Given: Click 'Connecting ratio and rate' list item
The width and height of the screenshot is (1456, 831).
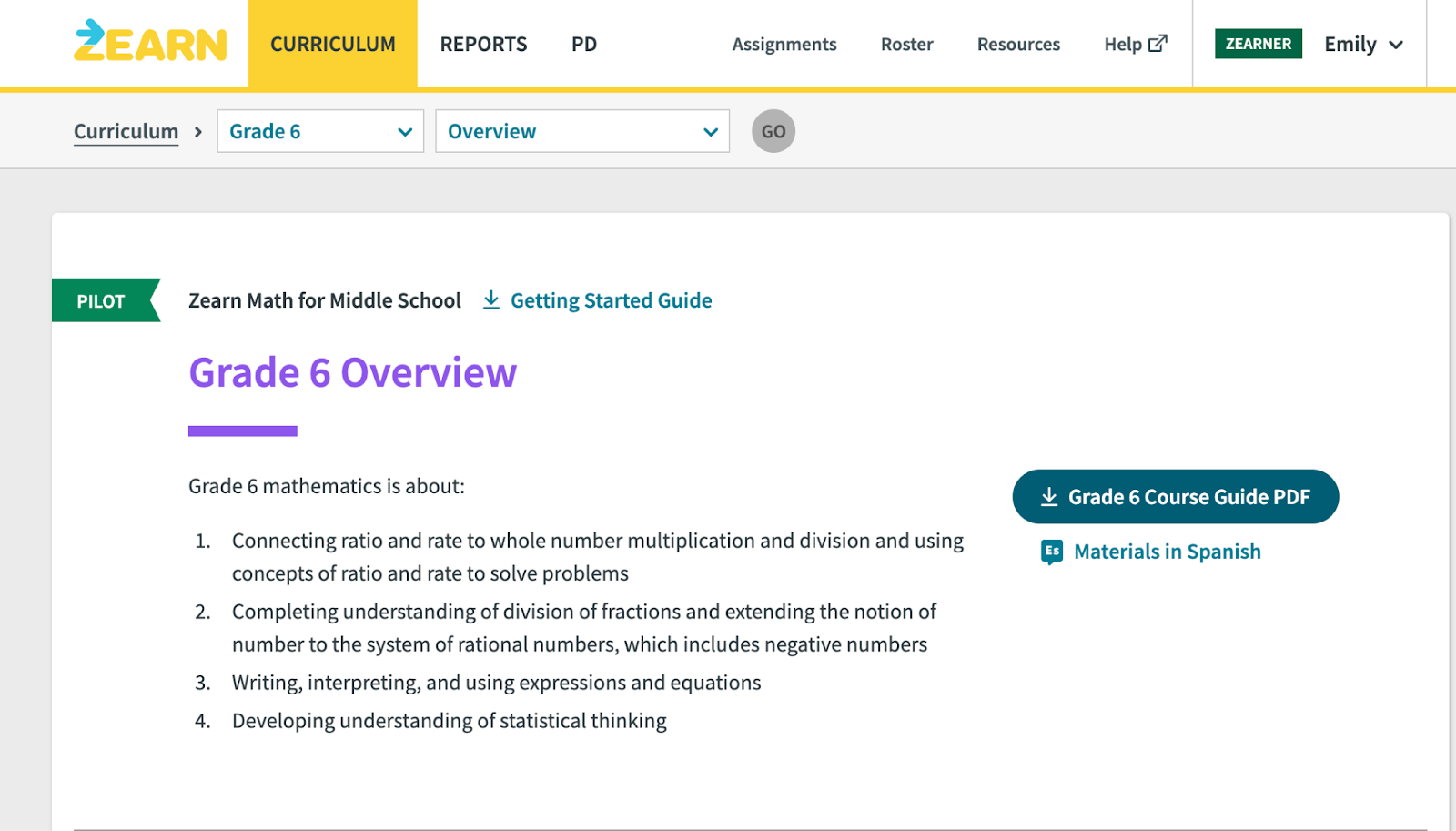Looking at the screenshot, I should tap(598, 557).
